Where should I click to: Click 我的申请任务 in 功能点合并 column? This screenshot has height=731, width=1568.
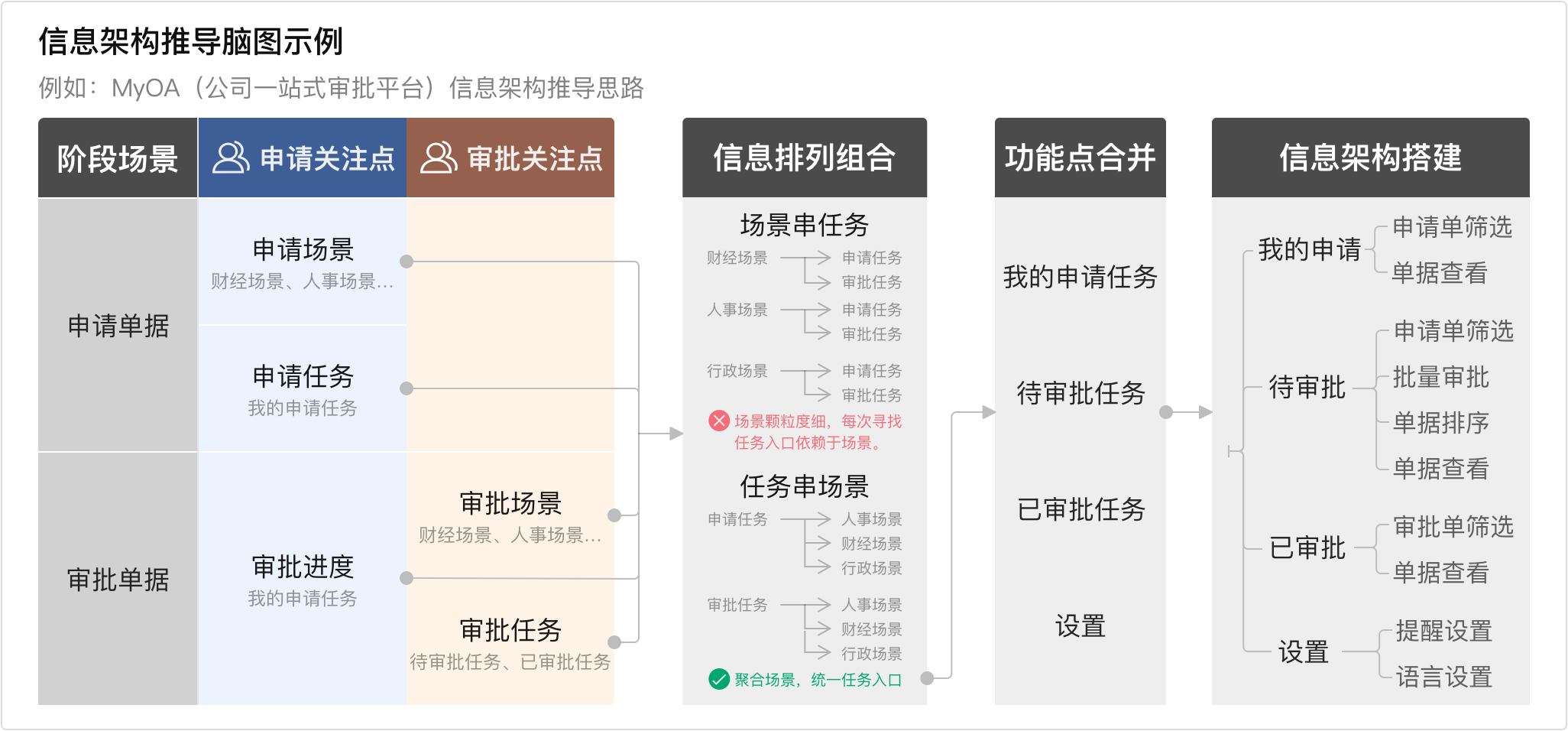[1080, 277]
